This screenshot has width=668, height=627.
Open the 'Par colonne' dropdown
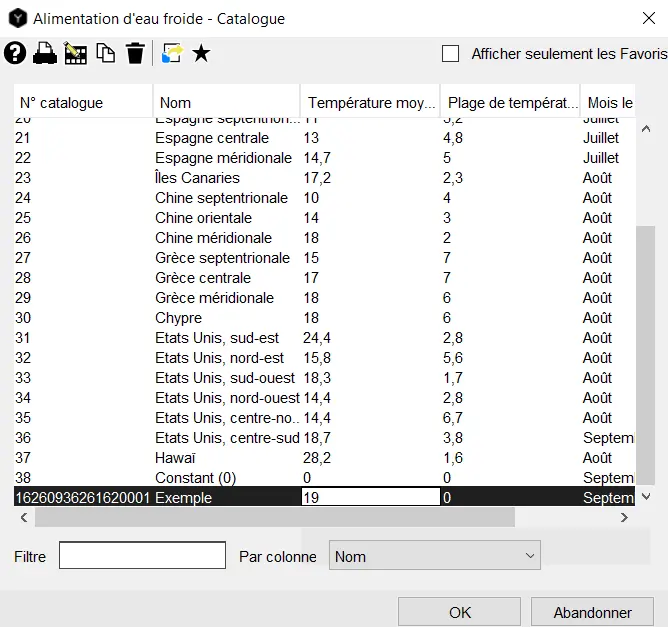pyautogui.click(x=434, y=557)
